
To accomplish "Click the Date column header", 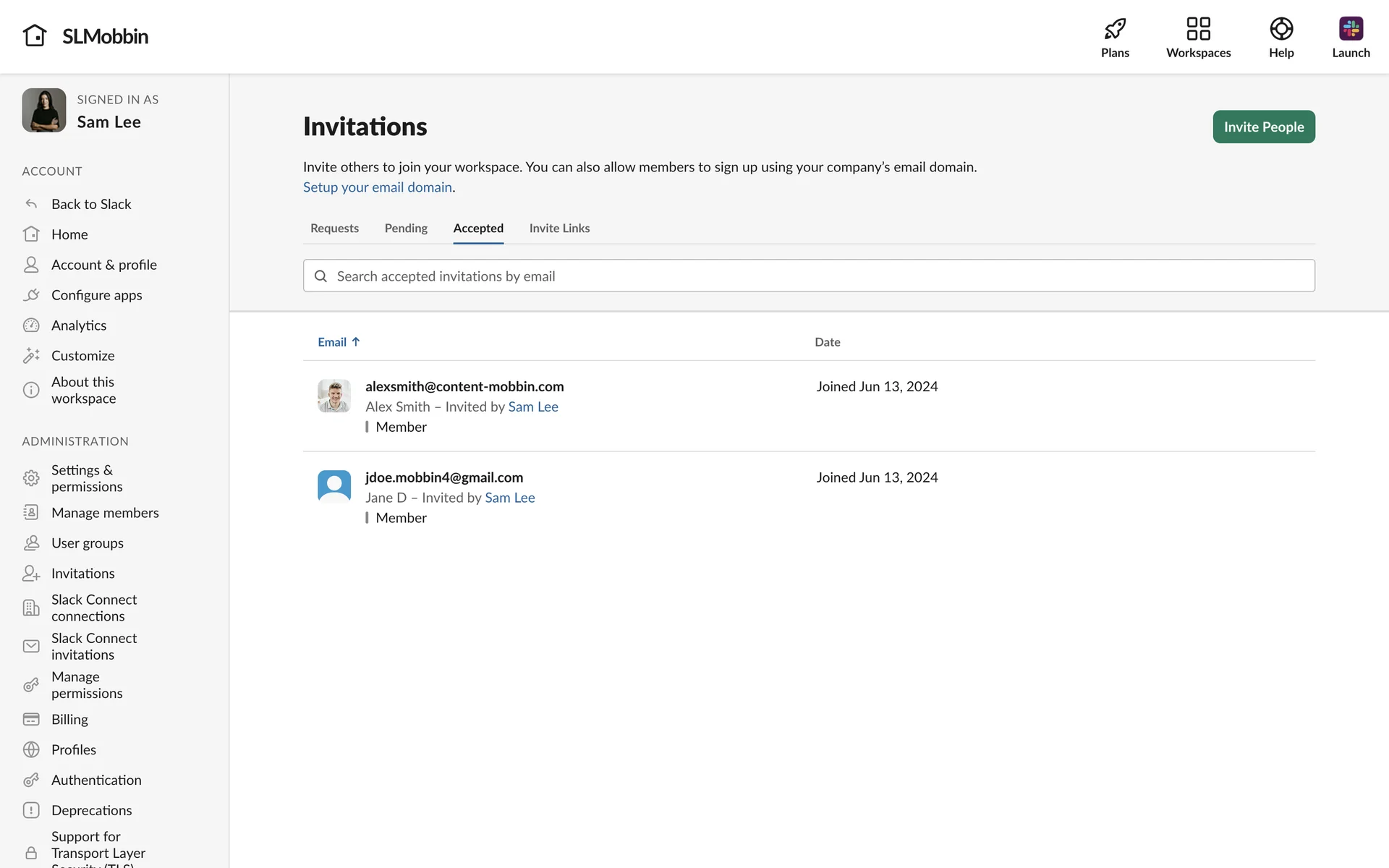I will tap(827, 342).
